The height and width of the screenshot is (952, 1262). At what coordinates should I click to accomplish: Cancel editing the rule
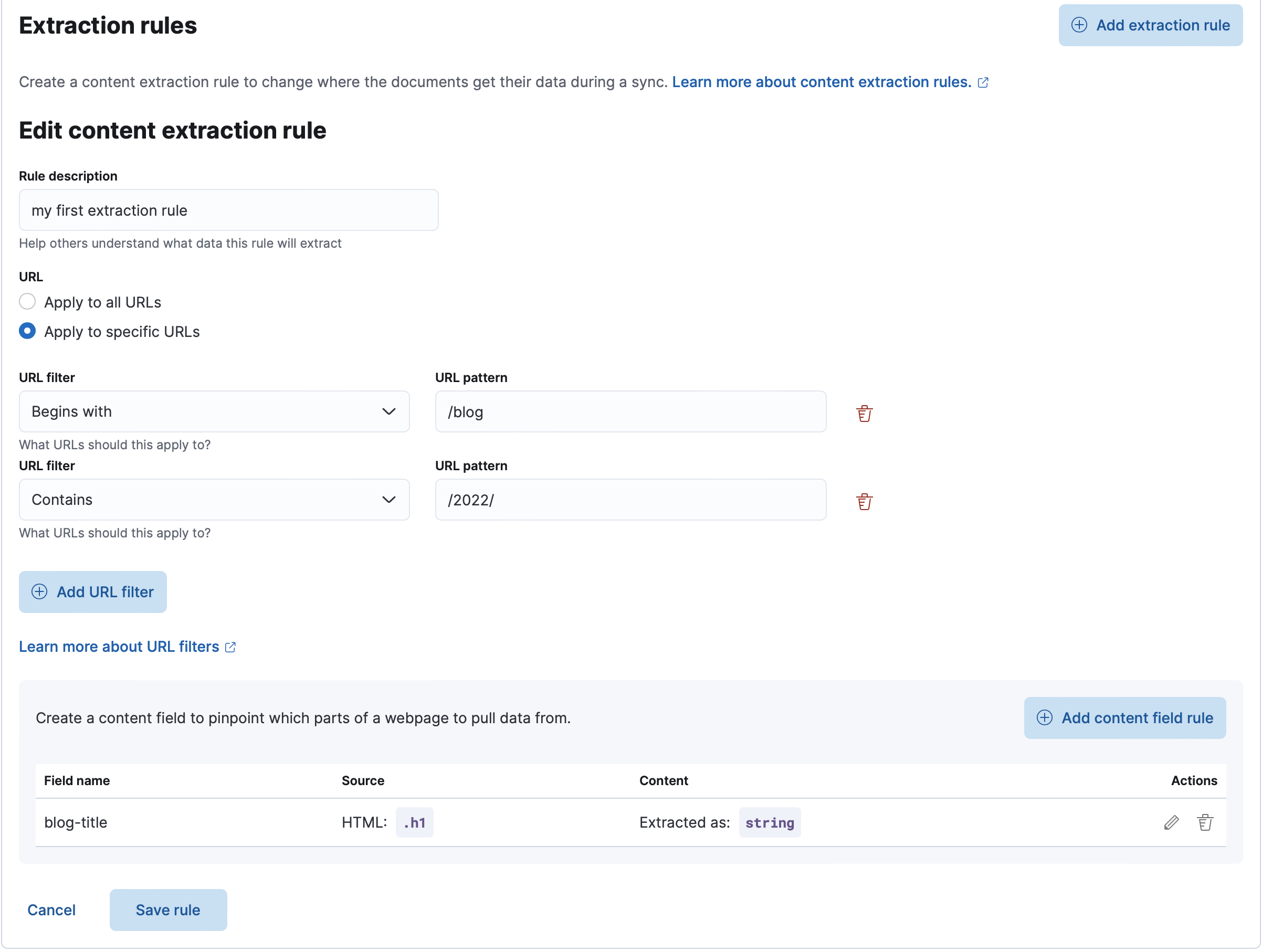pyautogui.click(x=51, y=910)
